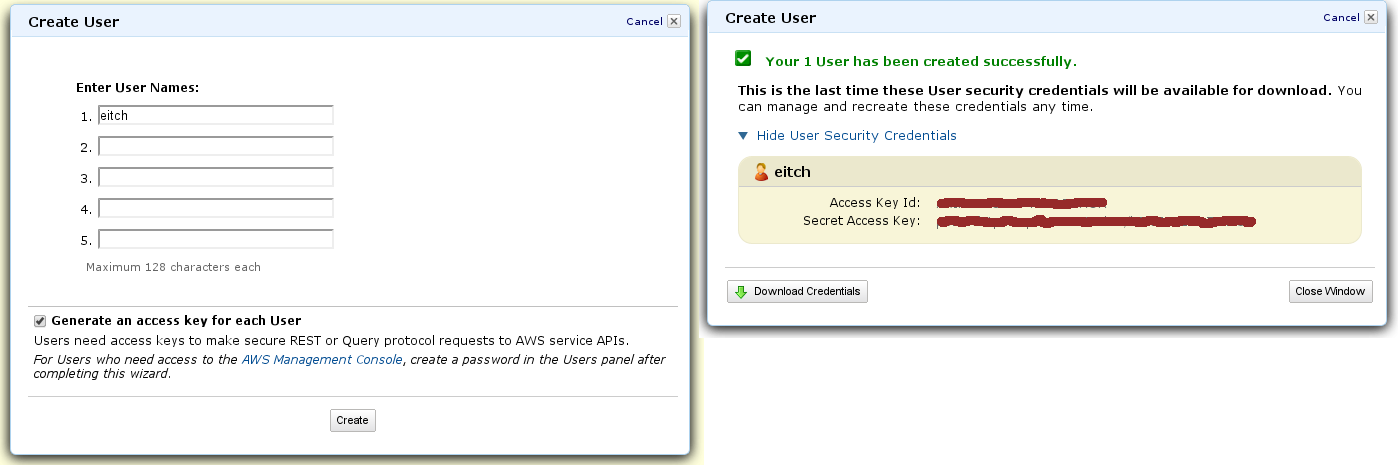
Task: Click the Cancel link in the left dialog
Action: coord(644,22)
